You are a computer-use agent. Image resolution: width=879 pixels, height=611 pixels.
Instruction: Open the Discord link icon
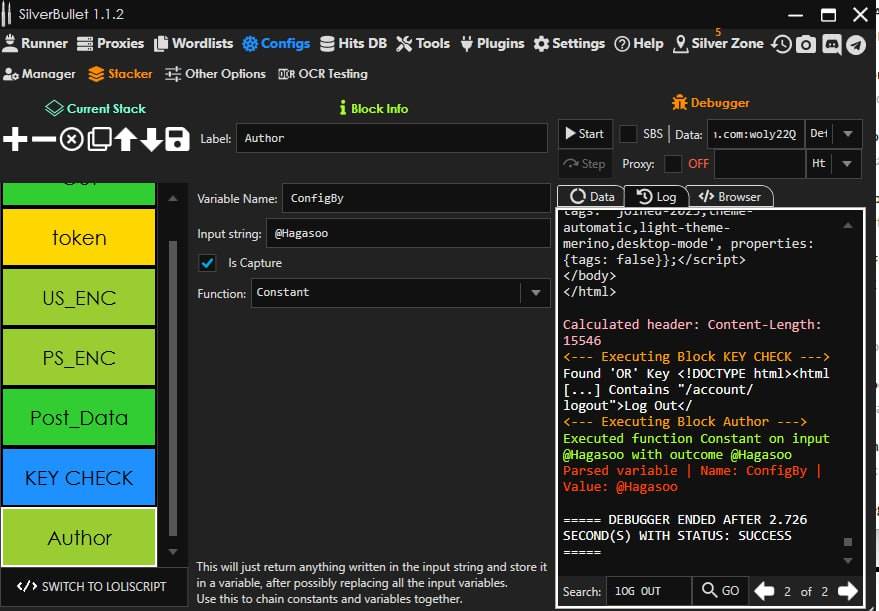tap(831, 44)
